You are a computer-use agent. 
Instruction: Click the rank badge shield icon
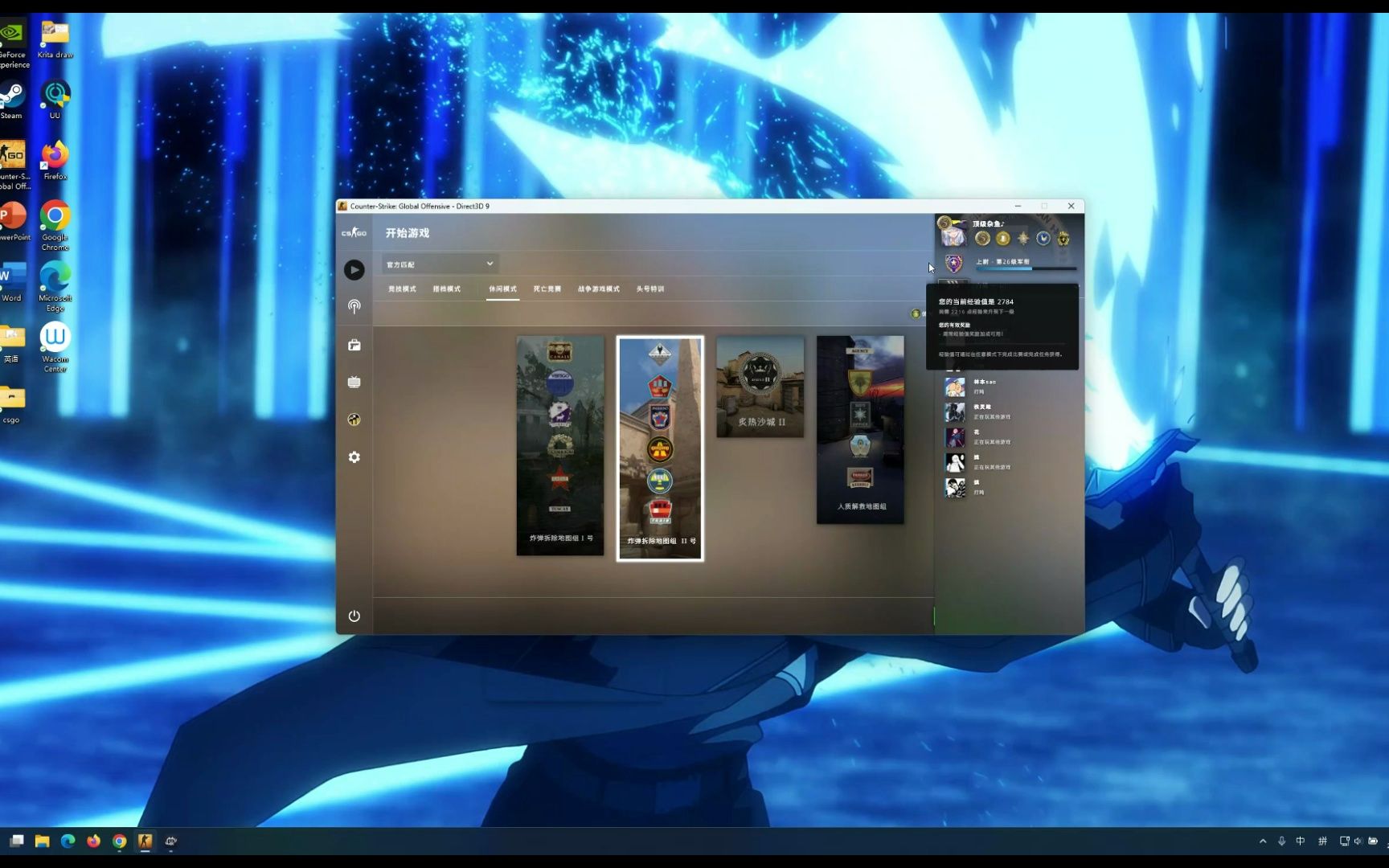click(x=954, y=264)
